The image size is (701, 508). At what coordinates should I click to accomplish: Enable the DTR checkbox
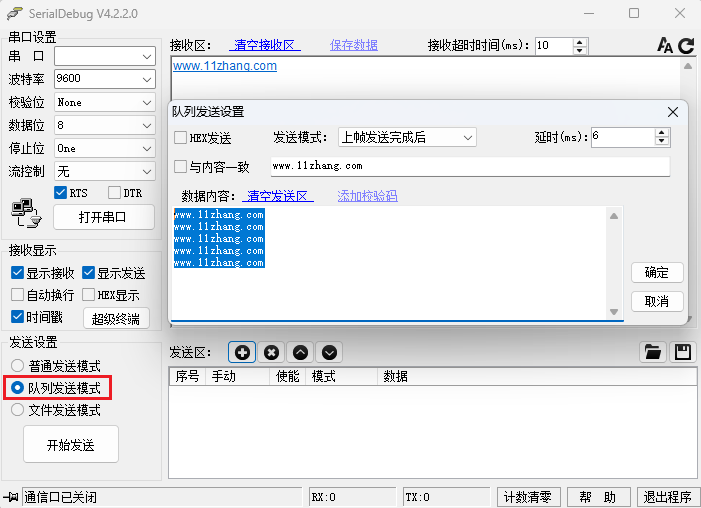point(114,193)
